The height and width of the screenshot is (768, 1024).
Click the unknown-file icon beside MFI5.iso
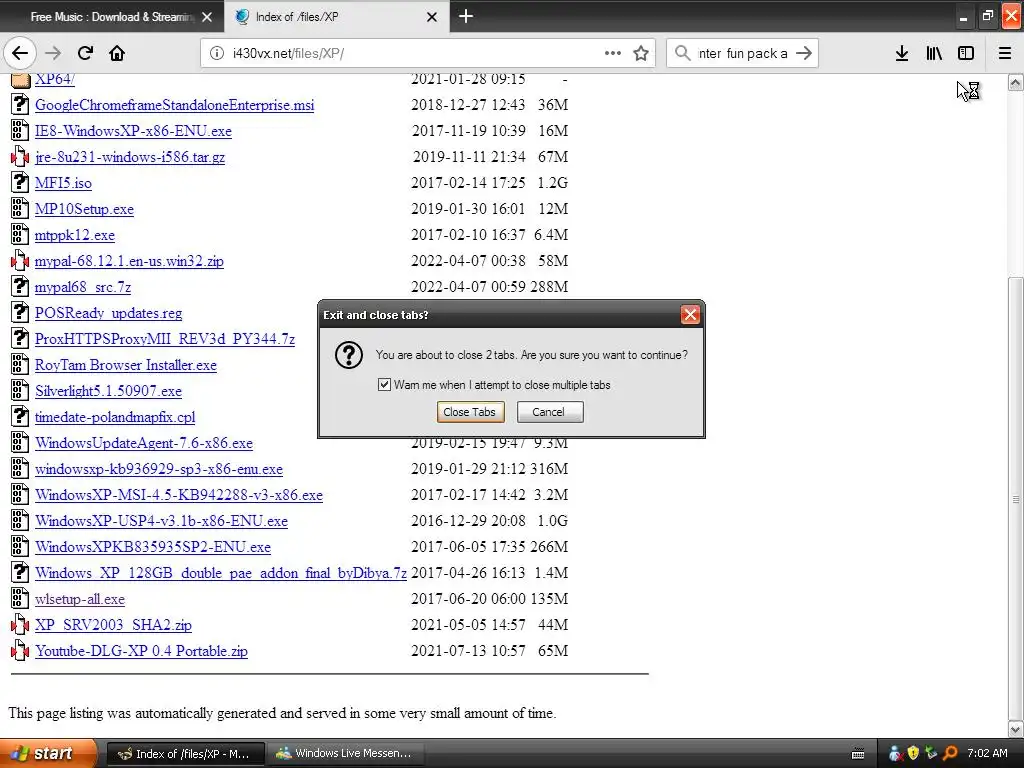point(20,183)
